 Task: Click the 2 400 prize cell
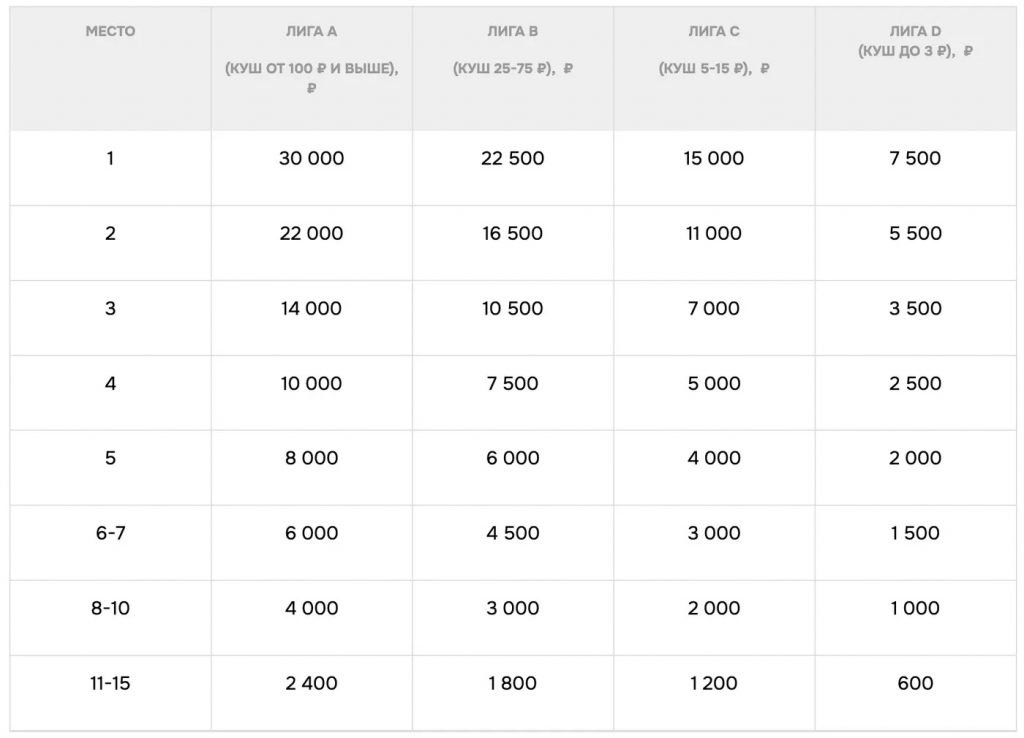tap(312, 684)
